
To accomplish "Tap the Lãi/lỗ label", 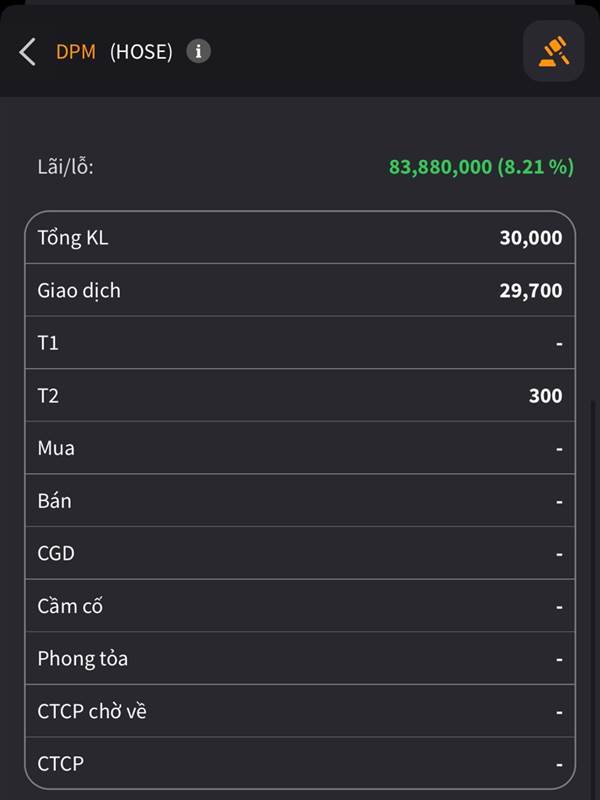I will pos(65,167).
